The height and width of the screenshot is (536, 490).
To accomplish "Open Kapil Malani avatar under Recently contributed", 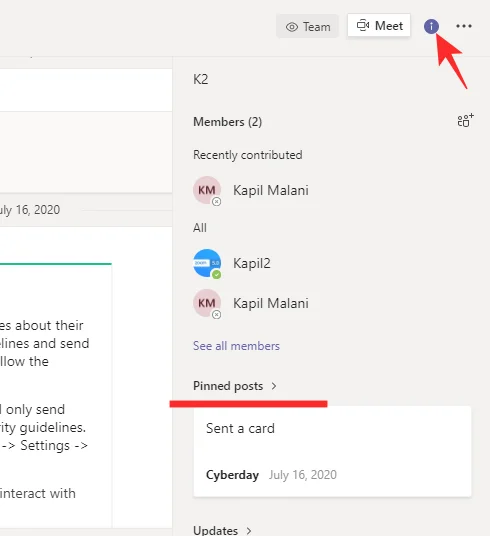I will [207, 190].
